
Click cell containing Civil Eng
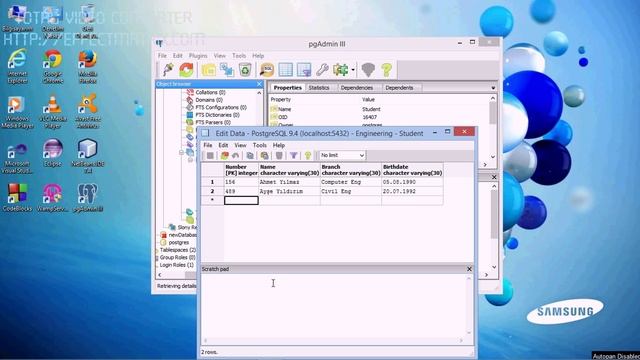click(351, 191)
